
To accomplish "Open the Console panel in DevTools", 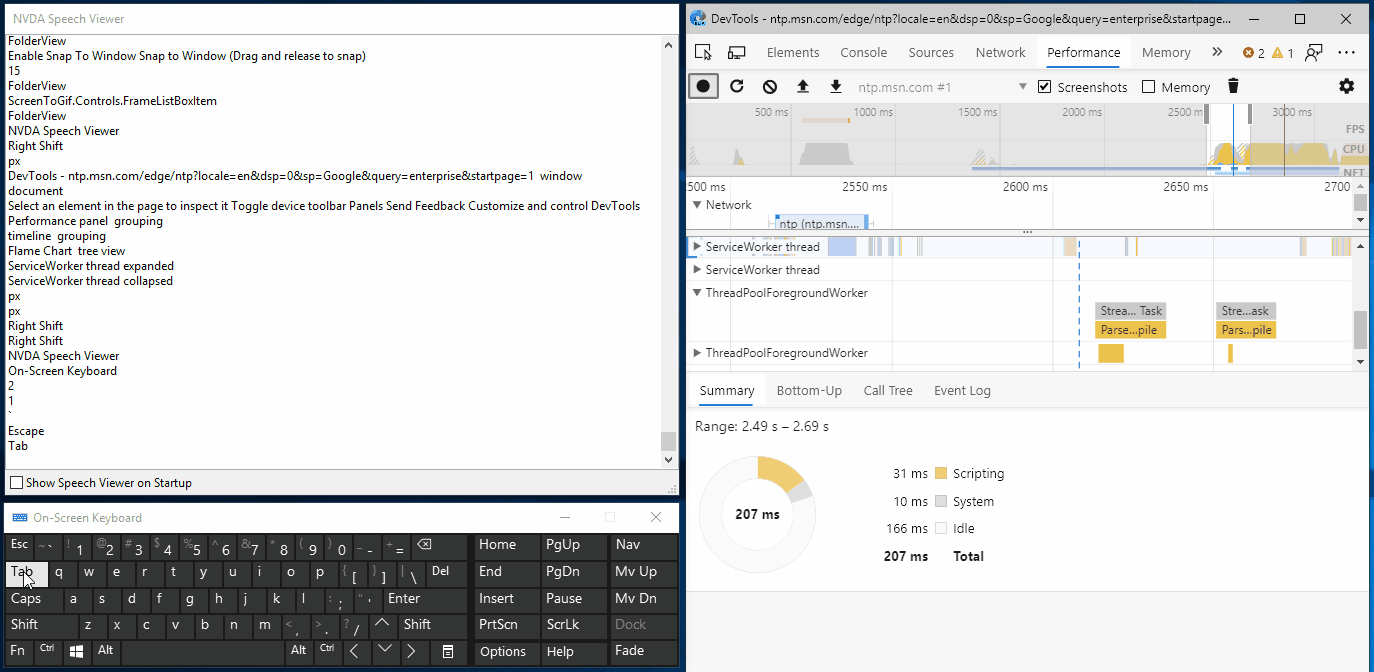I will (x=863, y=51).
